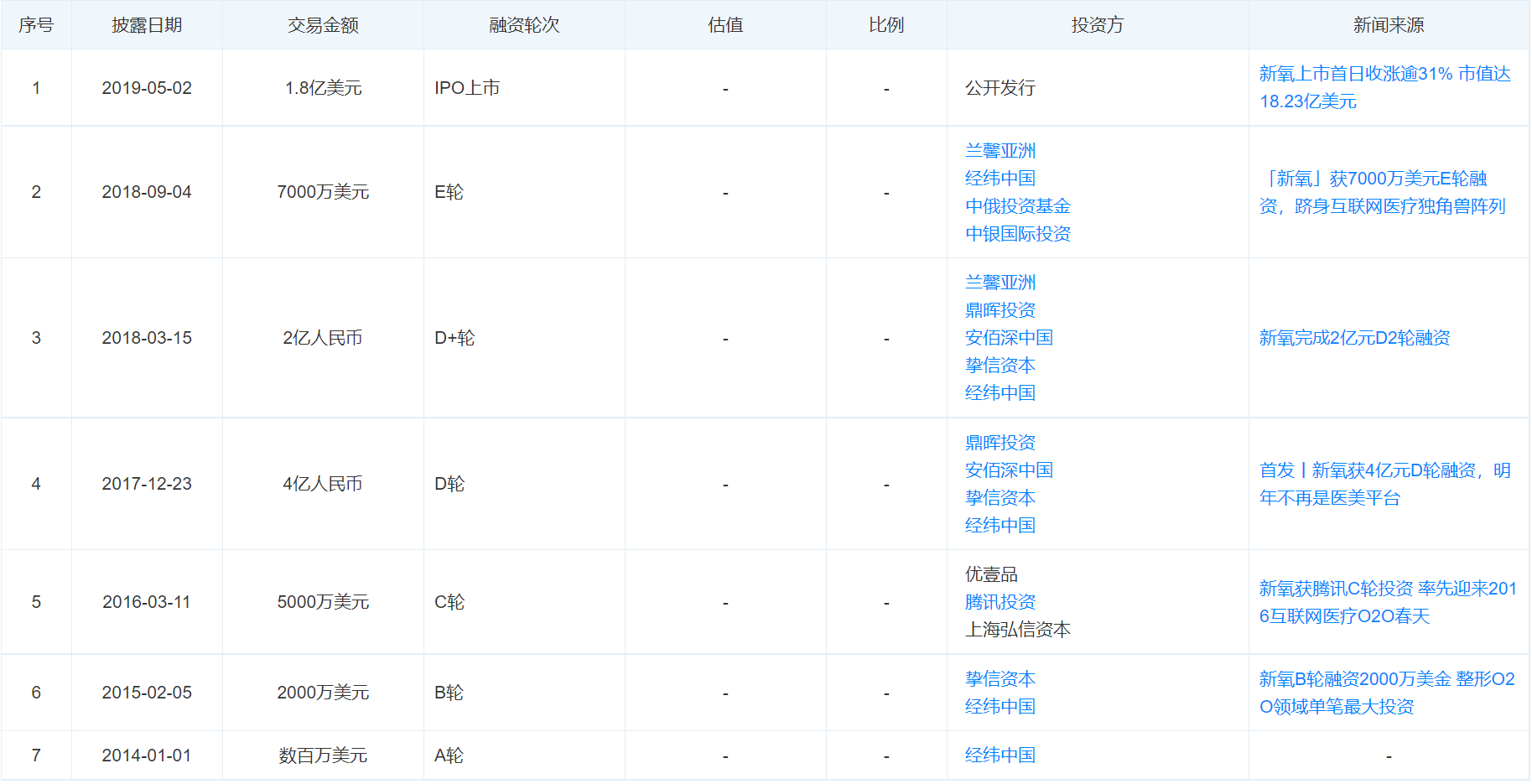The image size is (1532, 784).
Task: Click the 比例 column header
Action: (886, 25)
